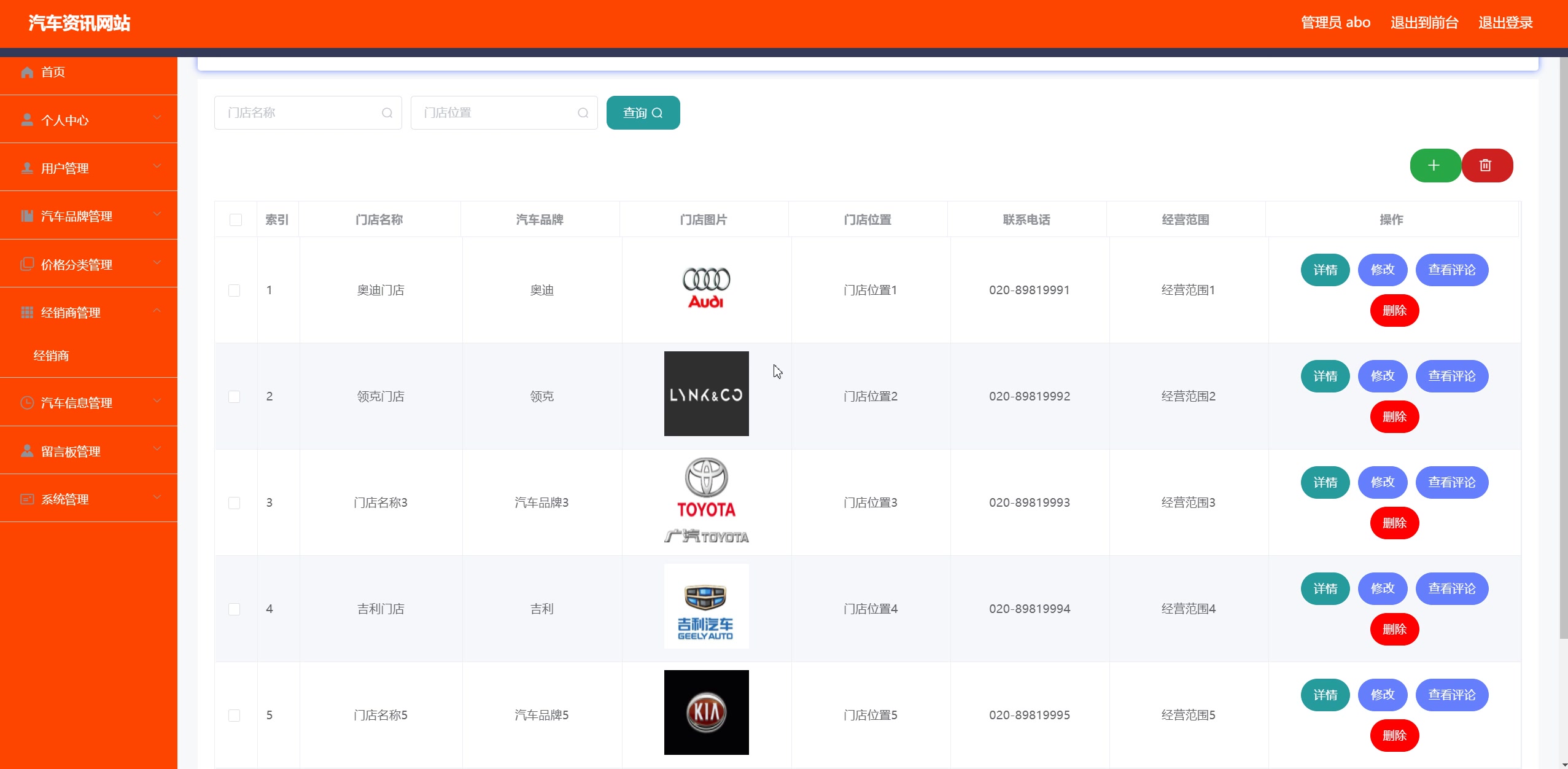The width and height of the screenshot is (1568, 769).
Task: Click the vertical page scrollbar
Action: [1563, 348]
